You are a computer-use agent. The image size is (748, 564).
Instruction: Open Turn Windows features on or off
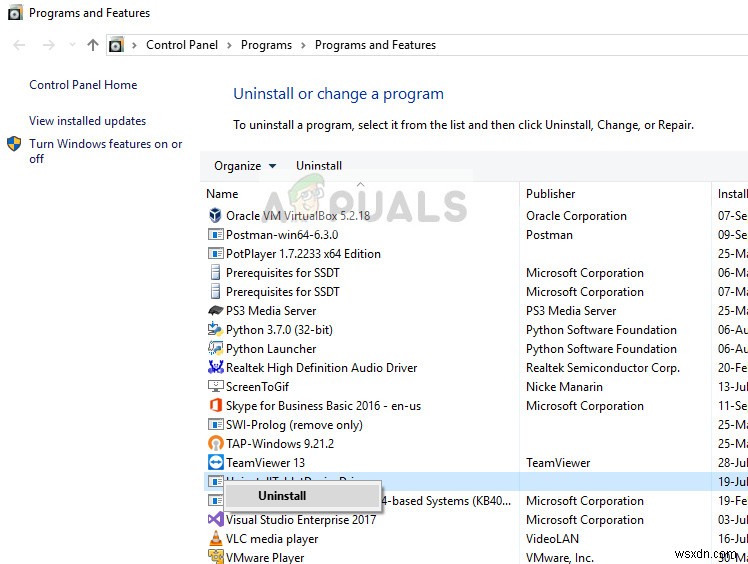pos(105,151)
